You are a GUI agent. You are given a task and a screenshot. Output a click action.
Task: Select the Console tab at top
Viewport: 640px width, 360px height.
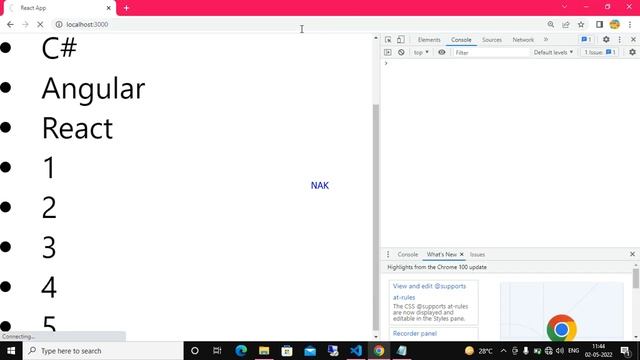(x=461, y=40)
